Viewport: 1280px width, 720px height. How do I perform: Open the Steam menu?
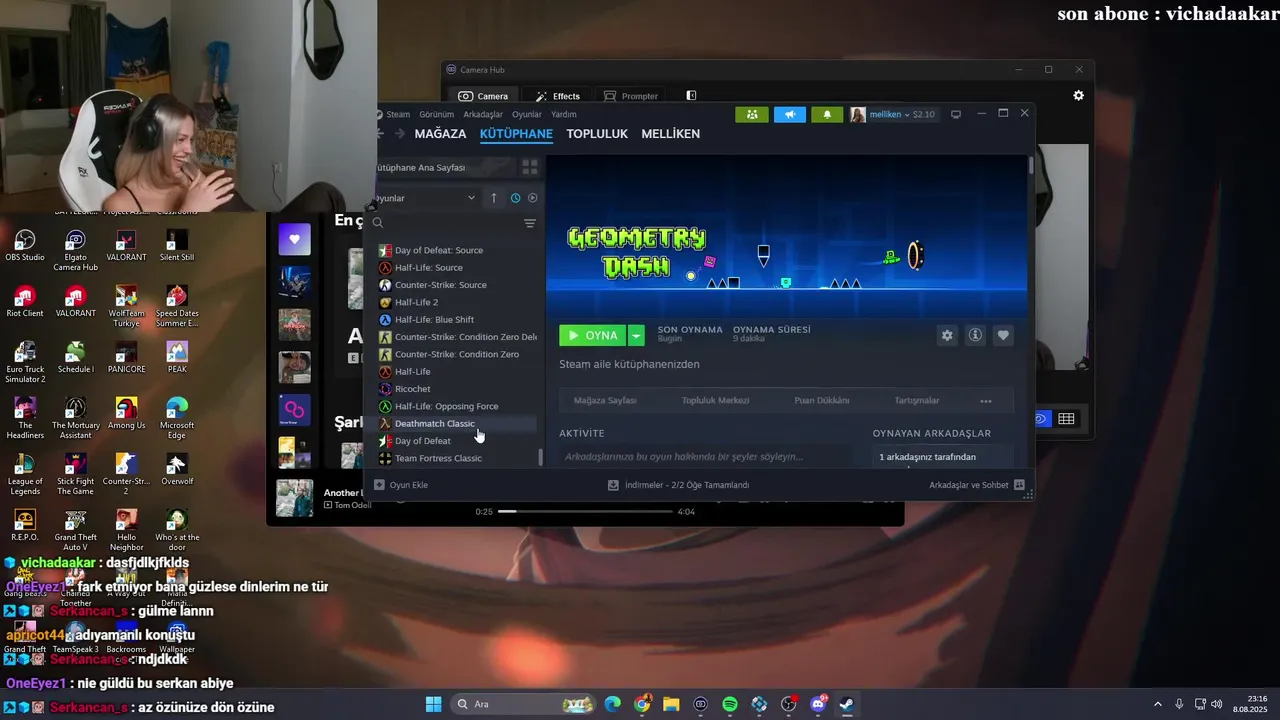(398, 114)
